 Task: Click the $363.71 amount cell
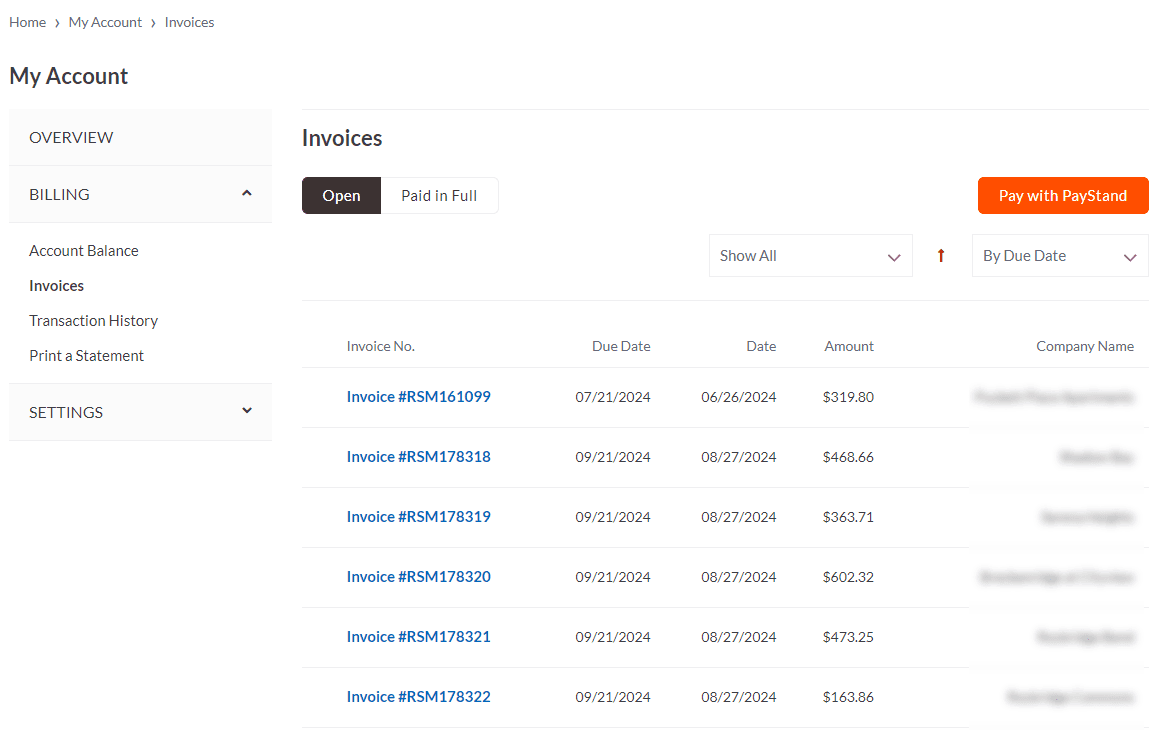(x=848, y=517)
